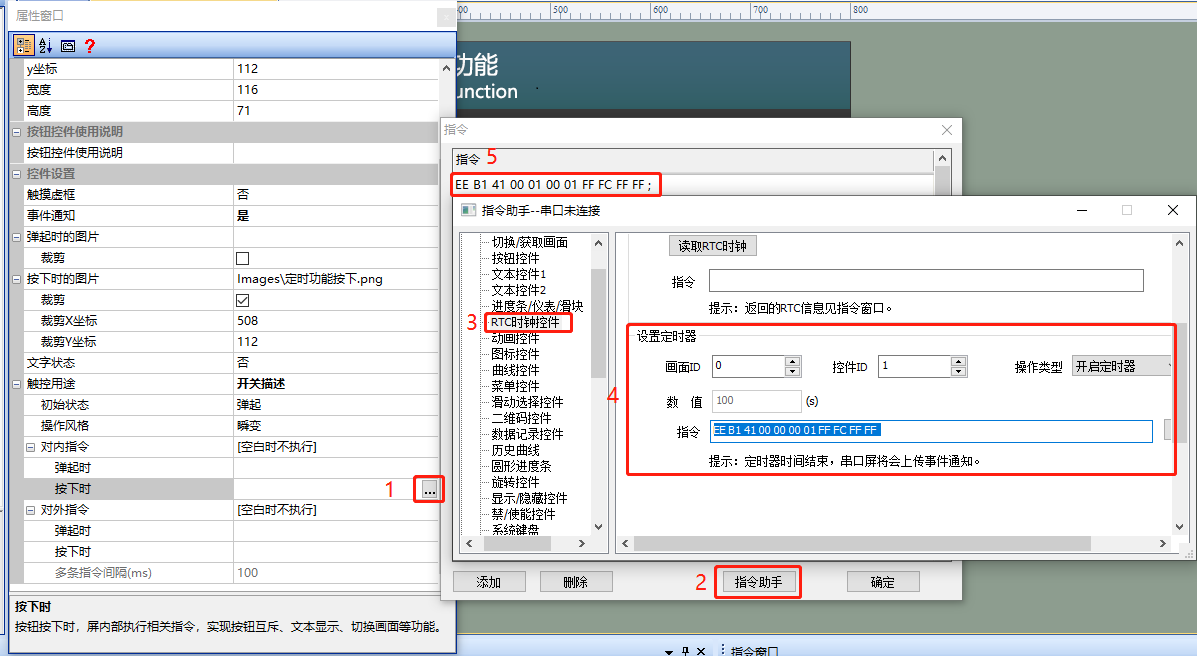Image resolution: width=1197 pixels, height=656 pixels.
Task: Uncheck the 裁剪 checkbox under 按下时的图片
Action: (243, 300)
